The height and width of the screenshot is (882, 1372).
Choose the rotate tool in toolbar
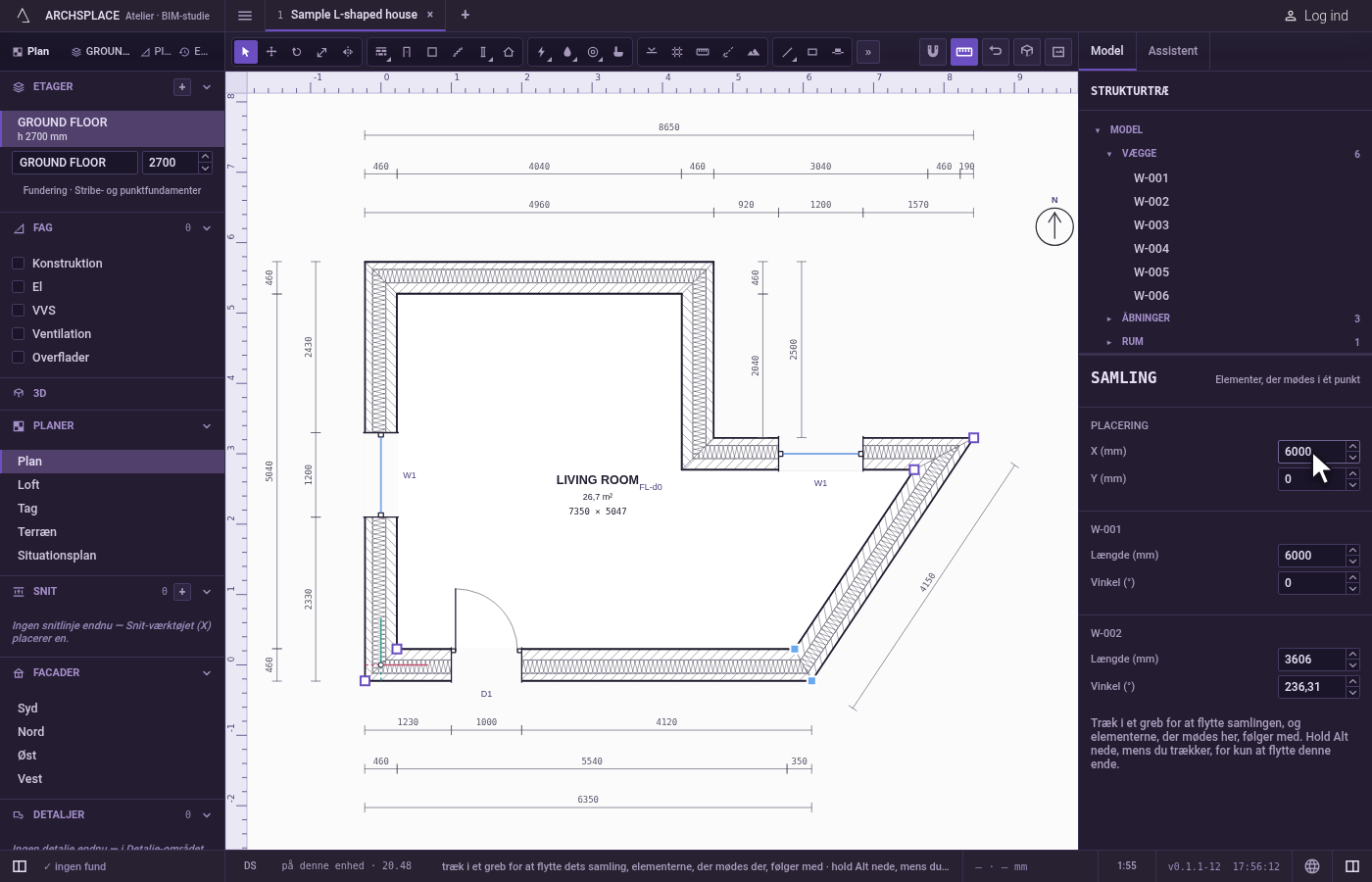pyautogui.click(x=297, y=52)
